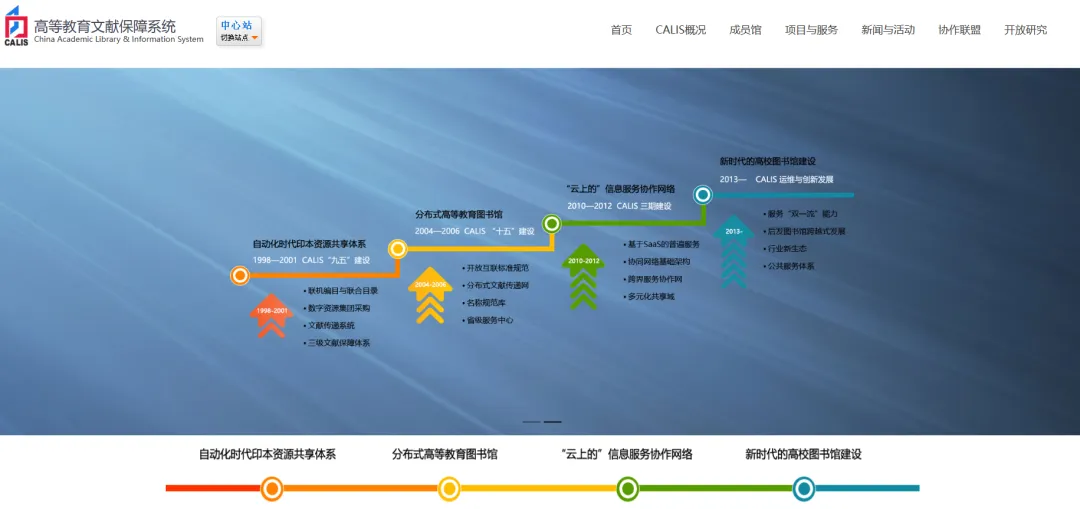Viewport: 1080px width, 509px height.
Task: Click bullet 分布式文献传递网
Action: coord(495,285)
